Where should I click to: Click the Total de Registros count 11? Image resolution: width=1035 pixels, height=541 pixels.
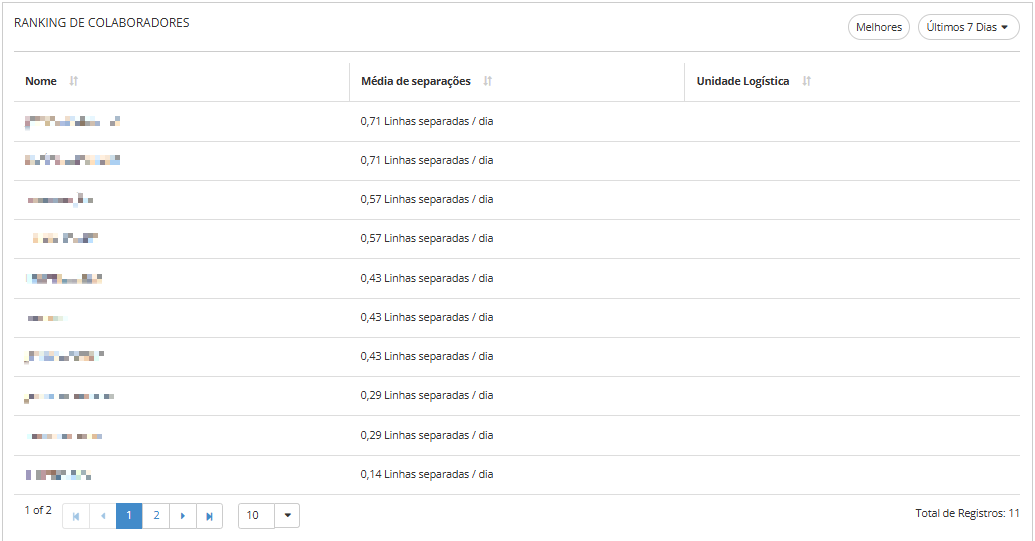(1014, 513)
